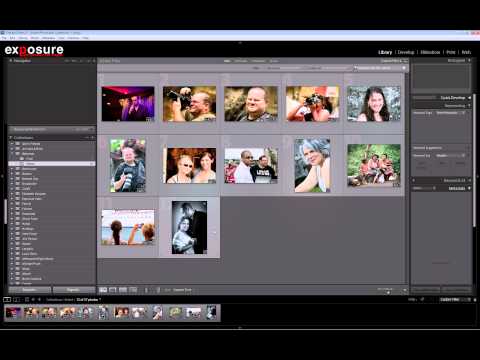
Task: Select the two women wearing sunglasses photo
Action: point(189,166)
